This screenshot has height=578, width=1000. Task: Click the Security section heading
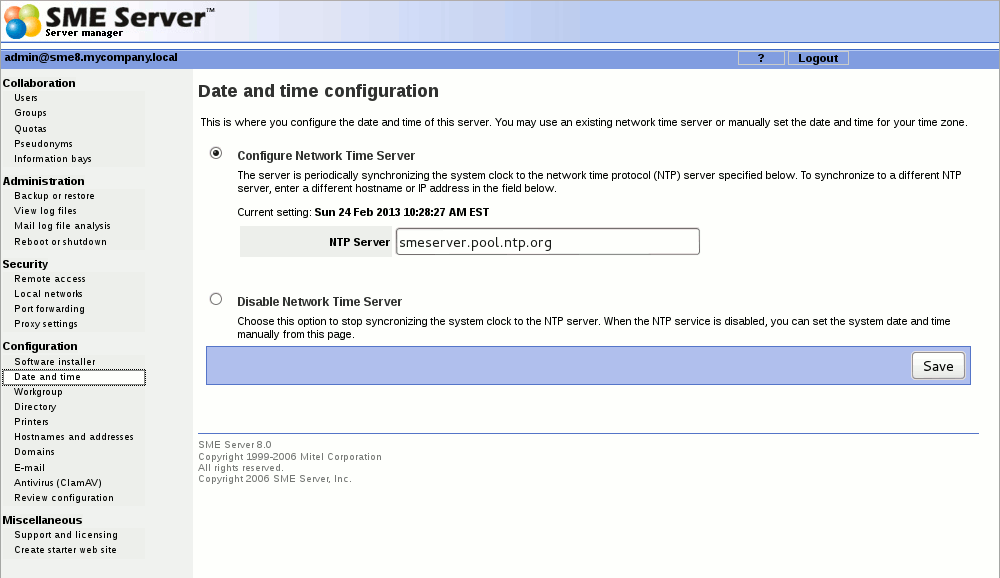[25, 264]
